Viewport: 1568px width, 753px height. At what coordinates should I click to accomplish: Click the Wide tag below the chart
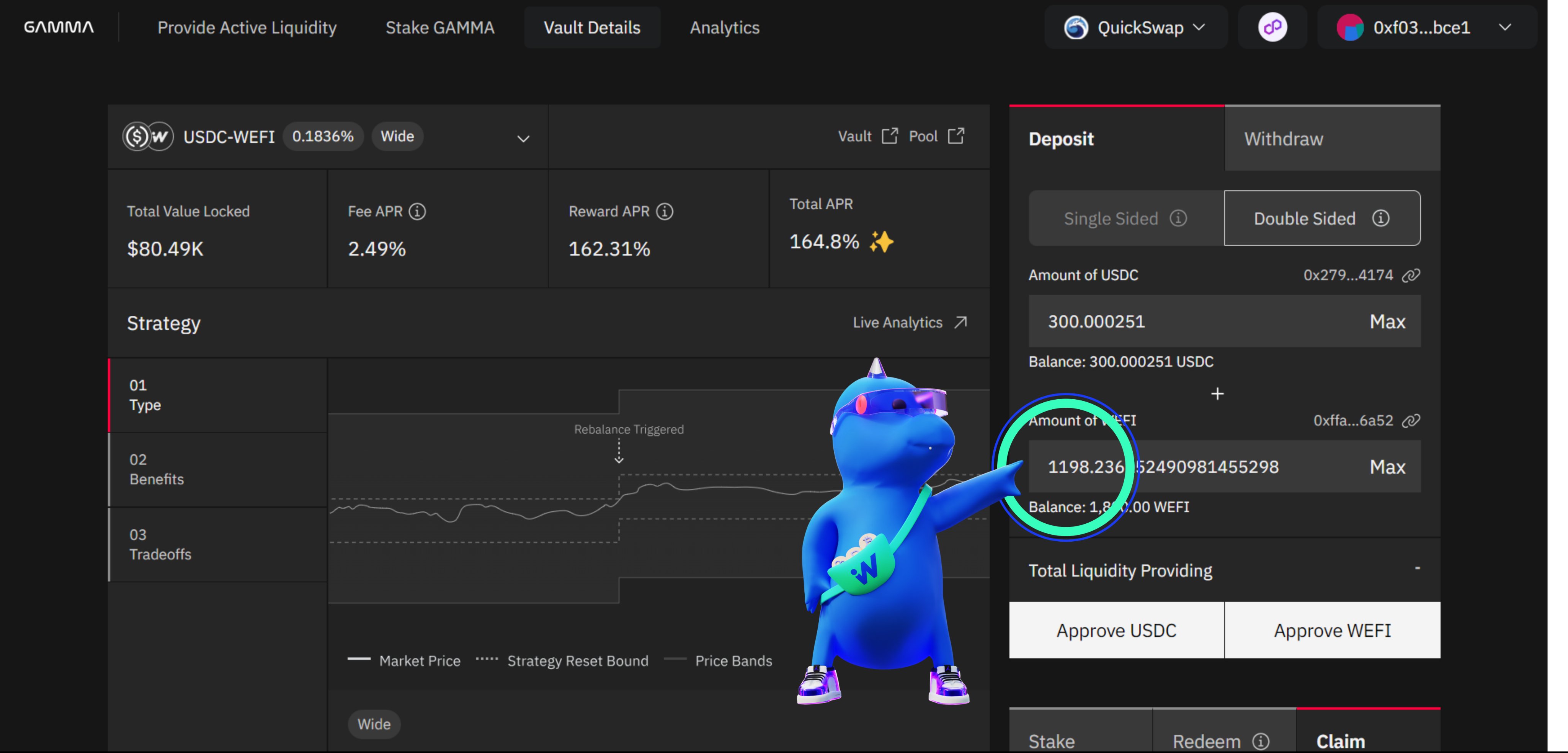pos(374,724)
